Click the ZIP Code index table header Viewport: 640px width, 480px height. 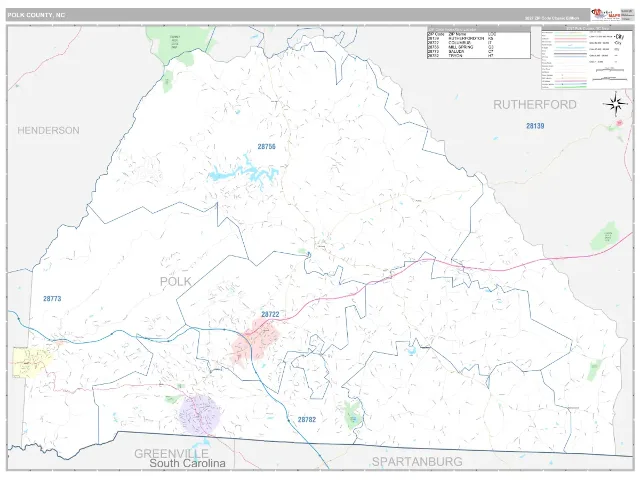[479, 30]
